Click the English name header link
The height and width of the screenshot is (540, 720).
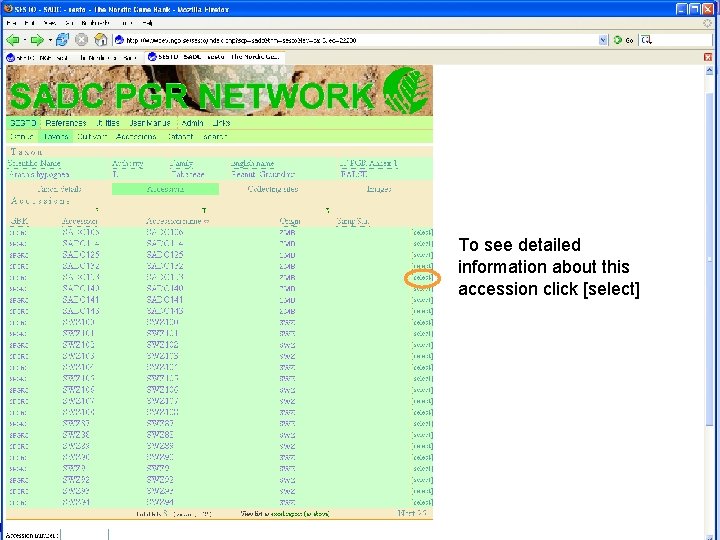click(253, 163)
